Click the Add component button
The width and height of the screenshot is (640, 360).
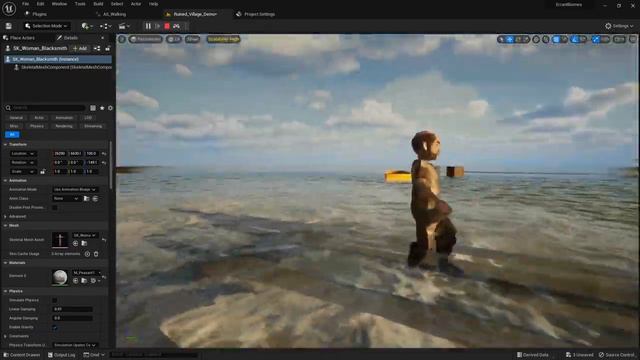[80, 49]
